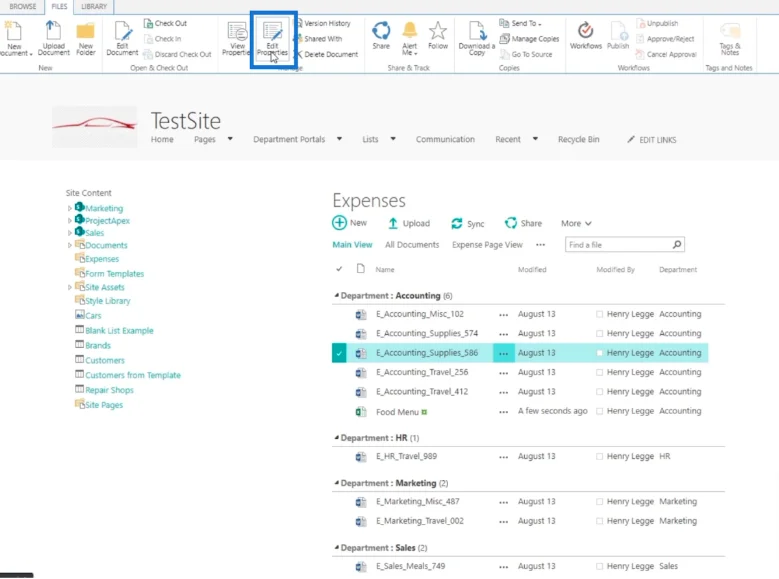Follow the document with star icon

click(438, 35)
